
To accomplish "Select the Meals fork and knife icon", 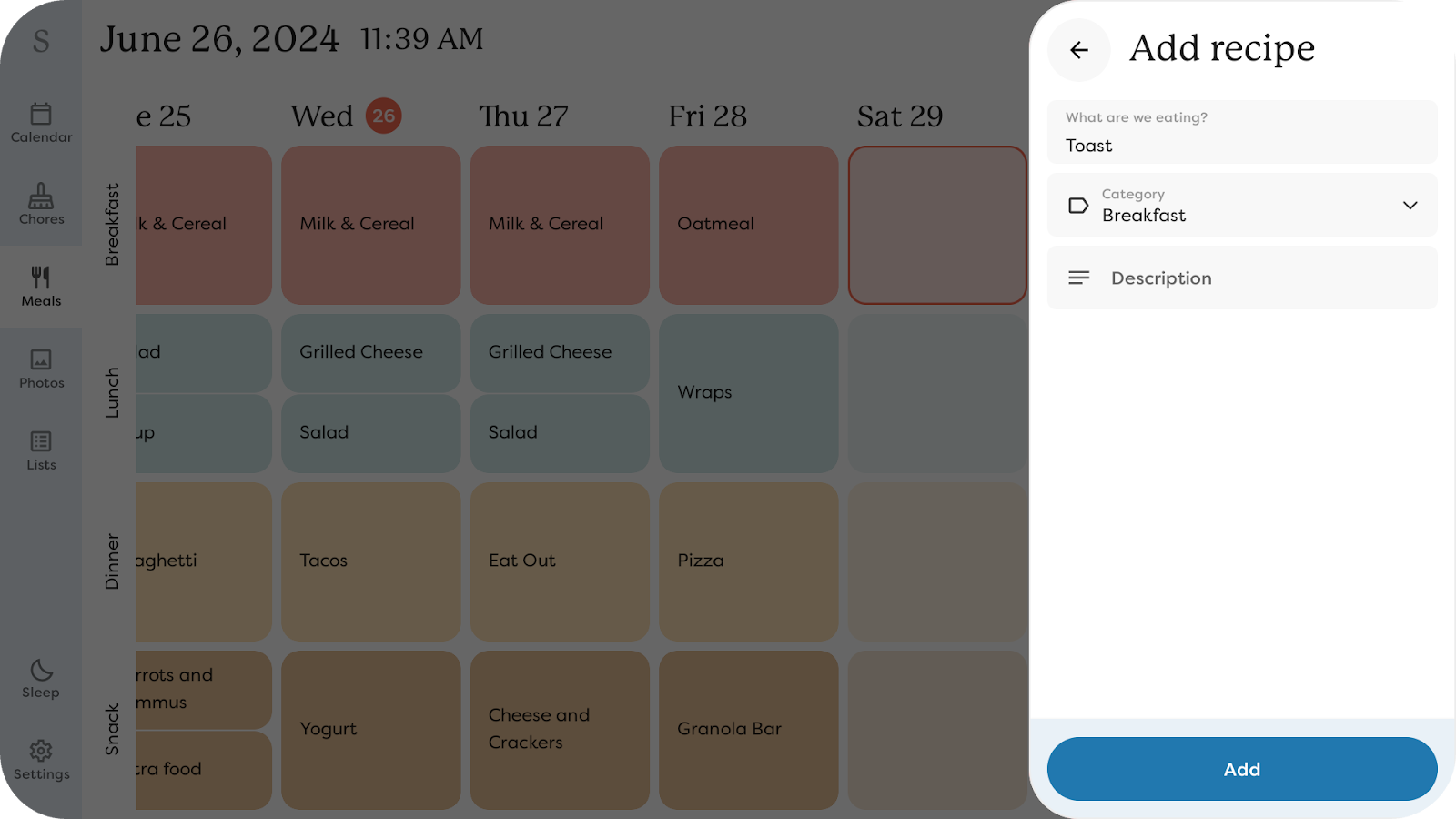I will [x=41, y=278].
